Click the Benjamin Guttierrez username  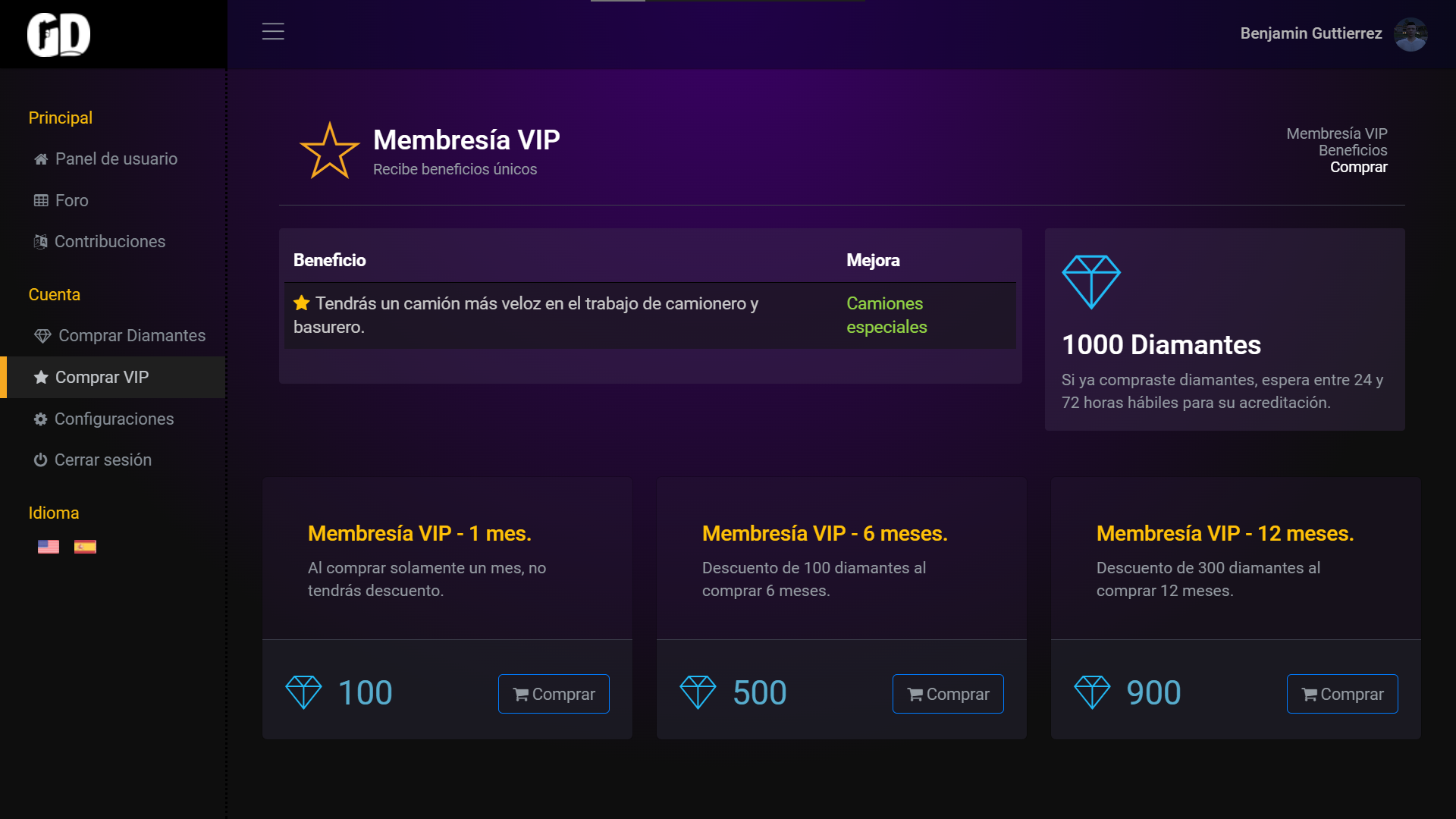(1310, 33)
